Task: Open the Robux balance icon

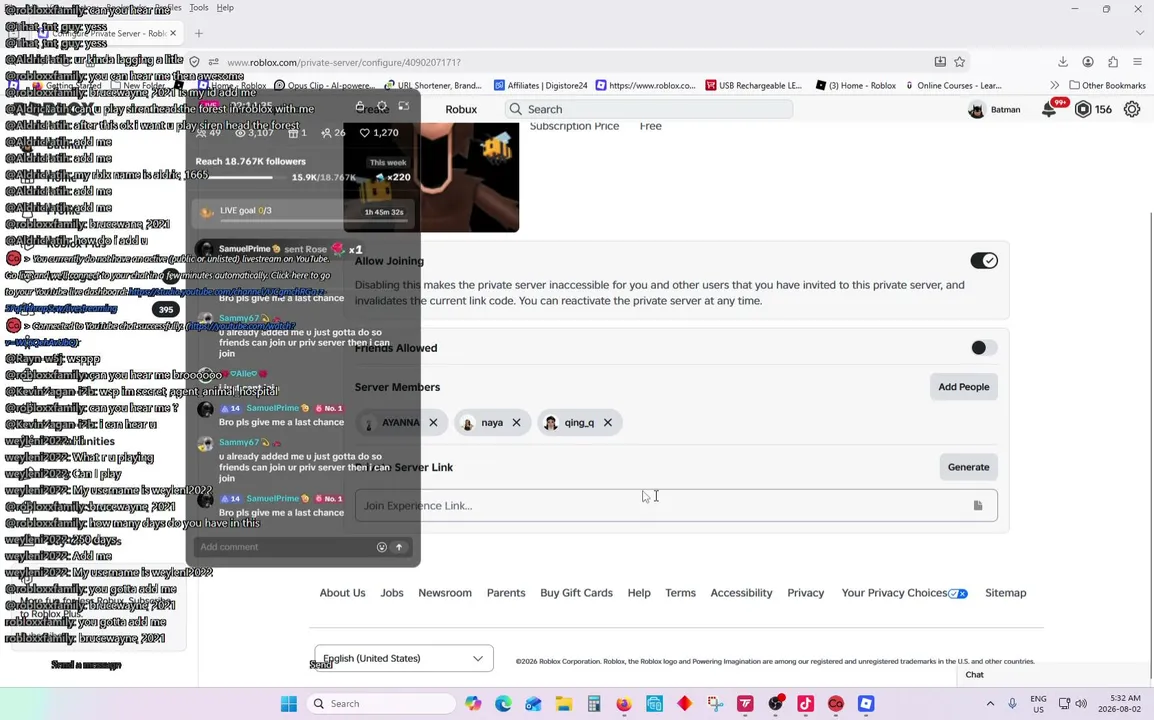Action: [x=1083, y=110]
